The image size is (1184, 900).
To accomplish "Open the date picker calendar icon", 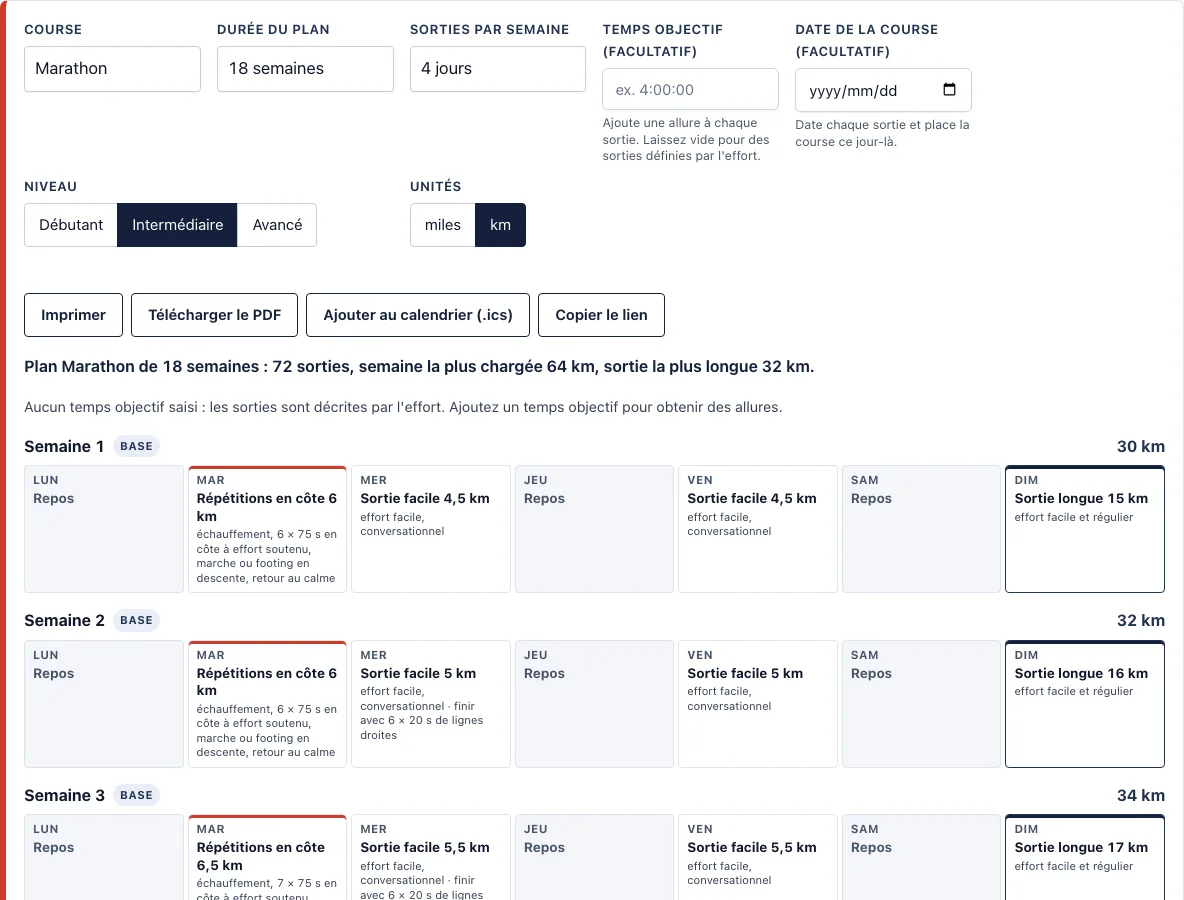I will (949, 90).
